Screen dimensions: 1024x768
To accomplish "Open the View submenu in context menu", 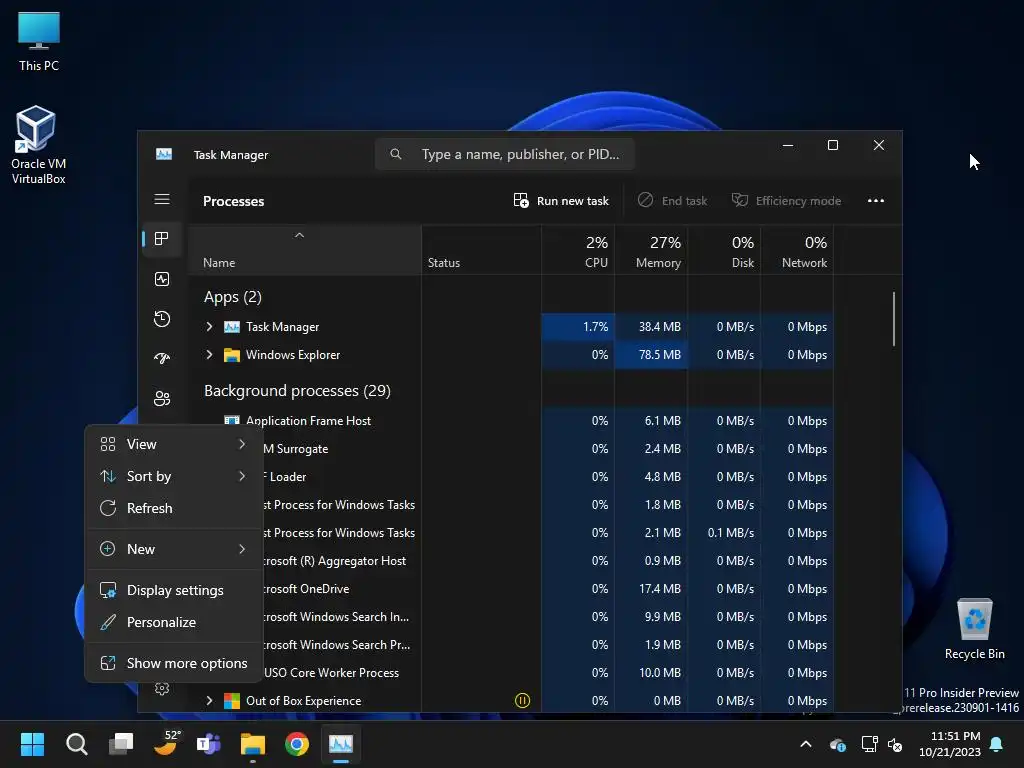I will (x=174, y=444).
